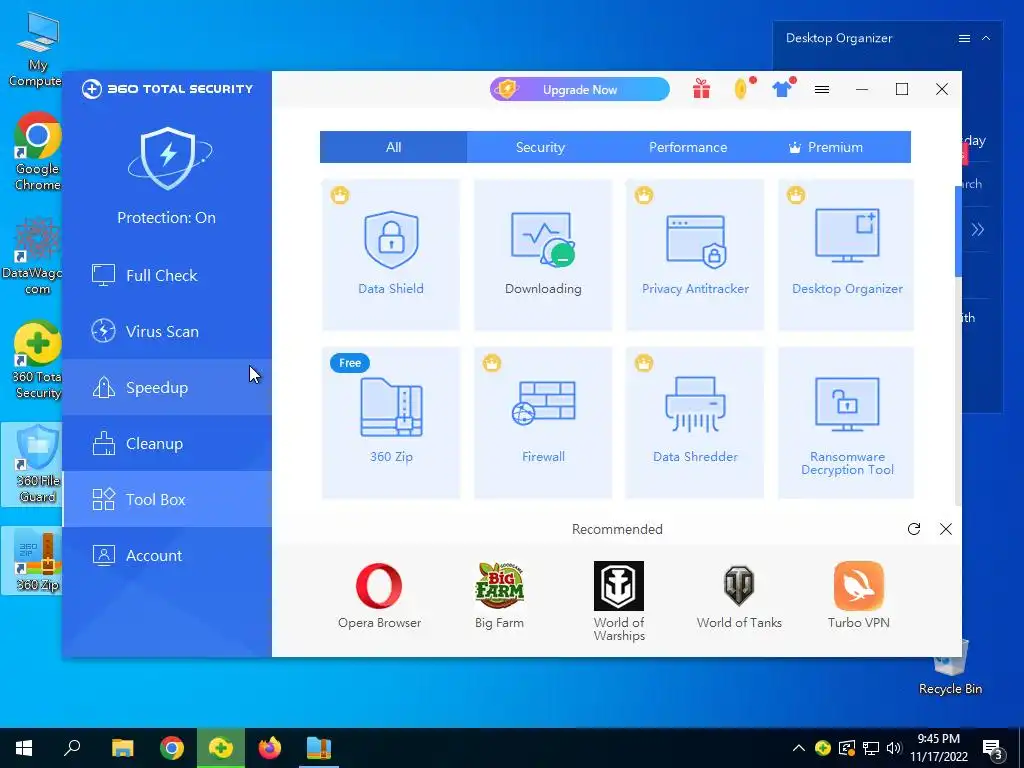Open Virus Scan in sidebar
The image size is (1024, 768).
[x=167, y=331]
